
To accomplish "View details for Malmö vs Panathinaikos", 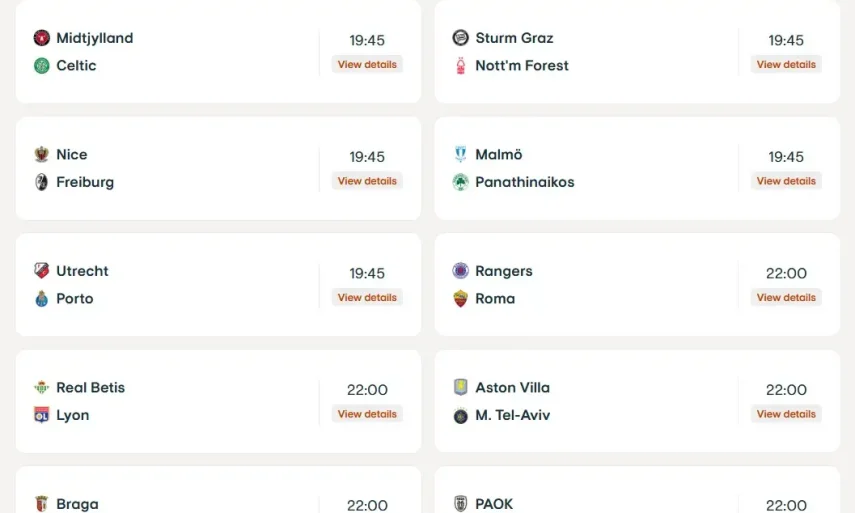I will click(x=786, y=182).
